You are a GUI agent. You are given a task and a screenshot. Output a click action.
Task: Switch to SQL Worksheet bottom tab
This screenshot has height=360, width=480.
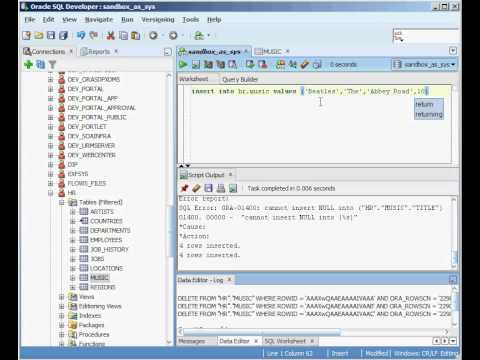point(285,341)
